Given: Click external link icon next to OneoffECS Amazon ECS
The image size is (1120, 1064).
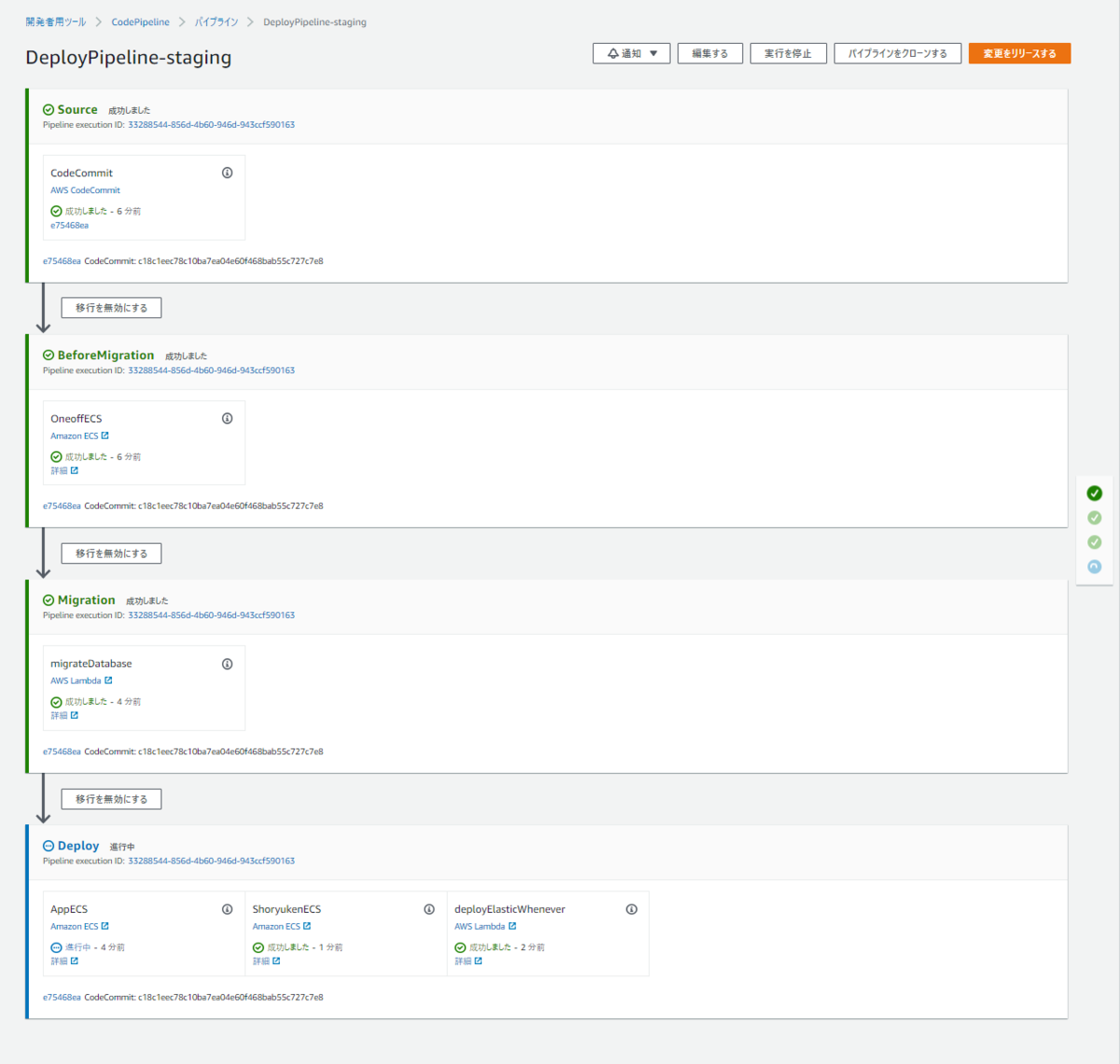Looking at the screenshot, I should click(105, 435).
